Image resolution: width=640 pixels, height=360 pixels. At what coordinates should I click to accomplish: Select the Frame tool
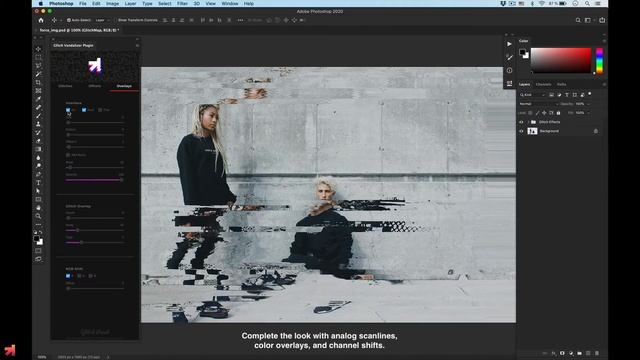[38, 91]
